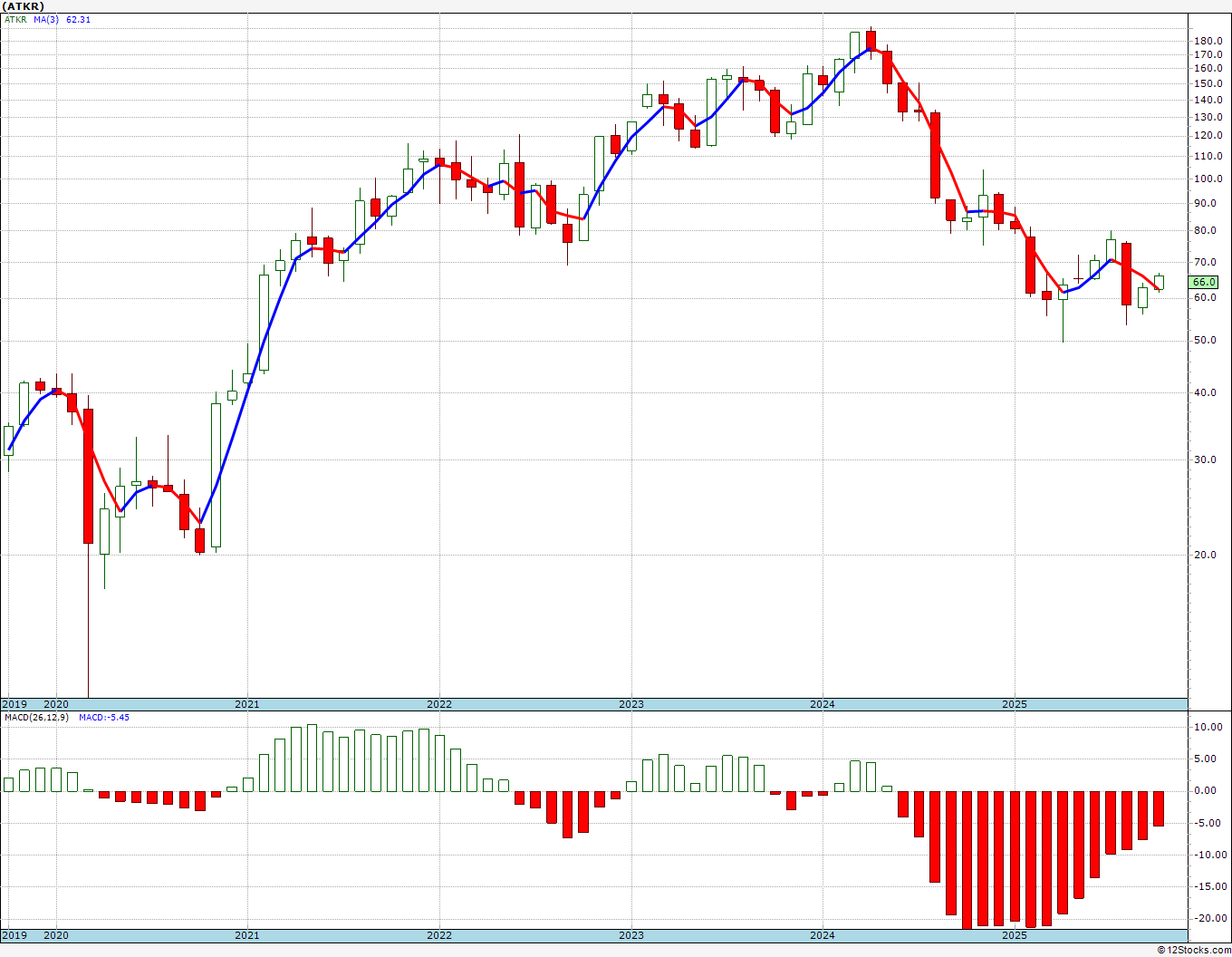Click the 50.0 price axis label
1232x957 pixels.
[x=1206, y=341]
